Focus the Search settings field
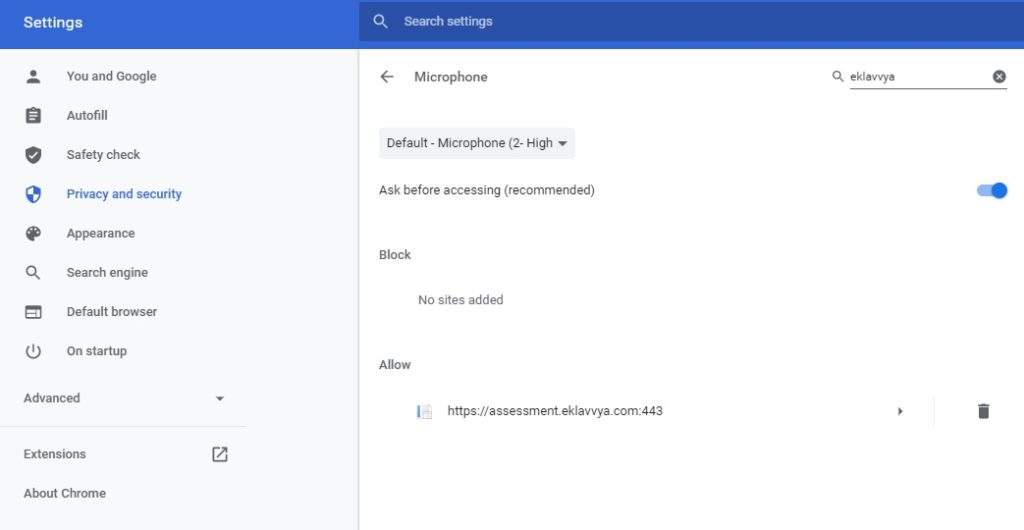The width and height of the screenshot is (1024, 530). (x=692, y=22)
